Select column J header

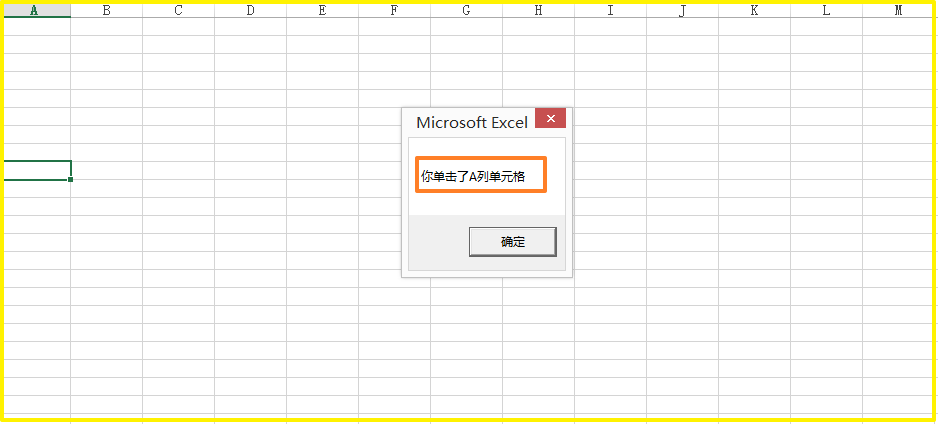[x=683, y=10]
